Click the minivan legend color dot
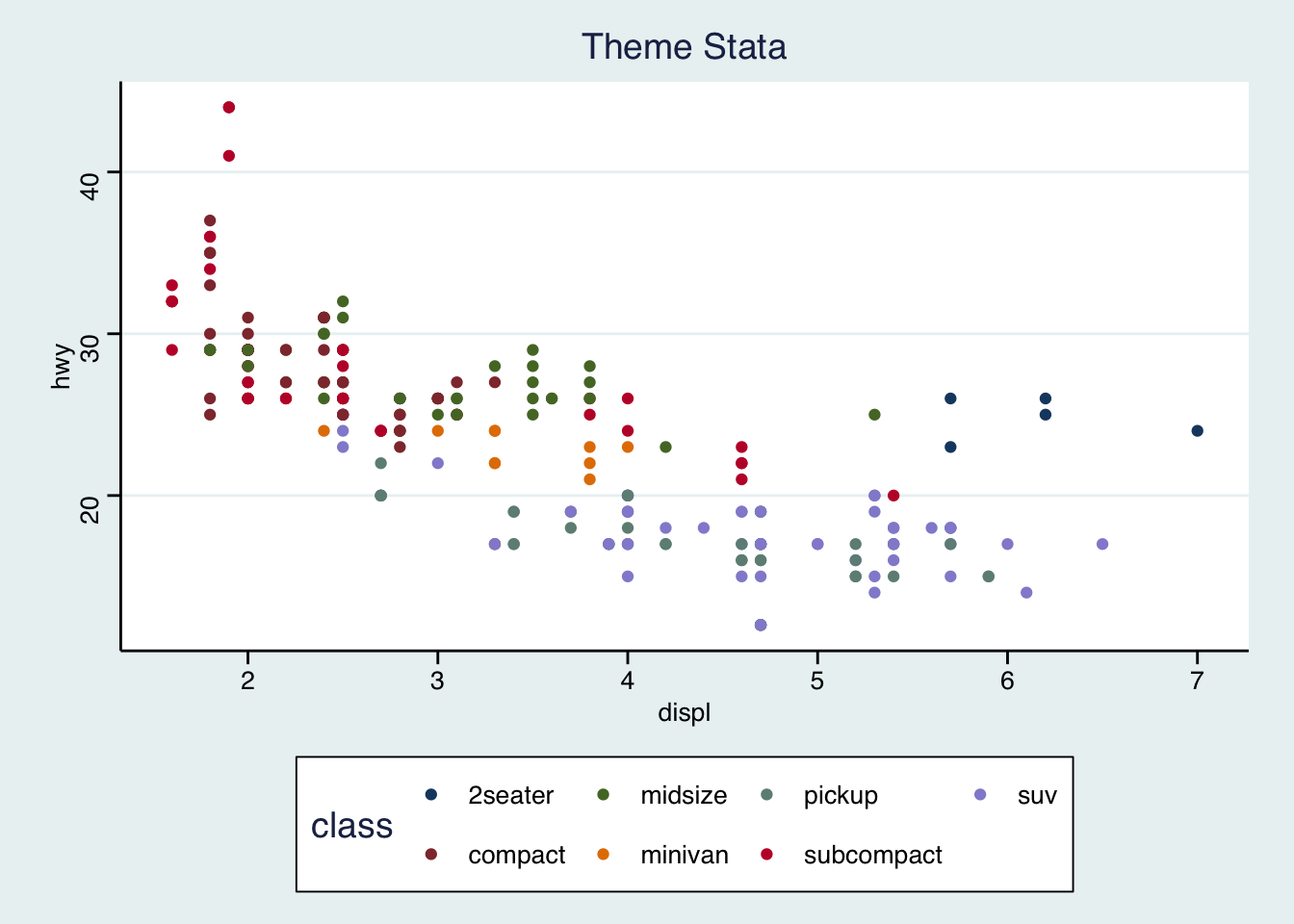1294x924 pixels. (604, 855)
